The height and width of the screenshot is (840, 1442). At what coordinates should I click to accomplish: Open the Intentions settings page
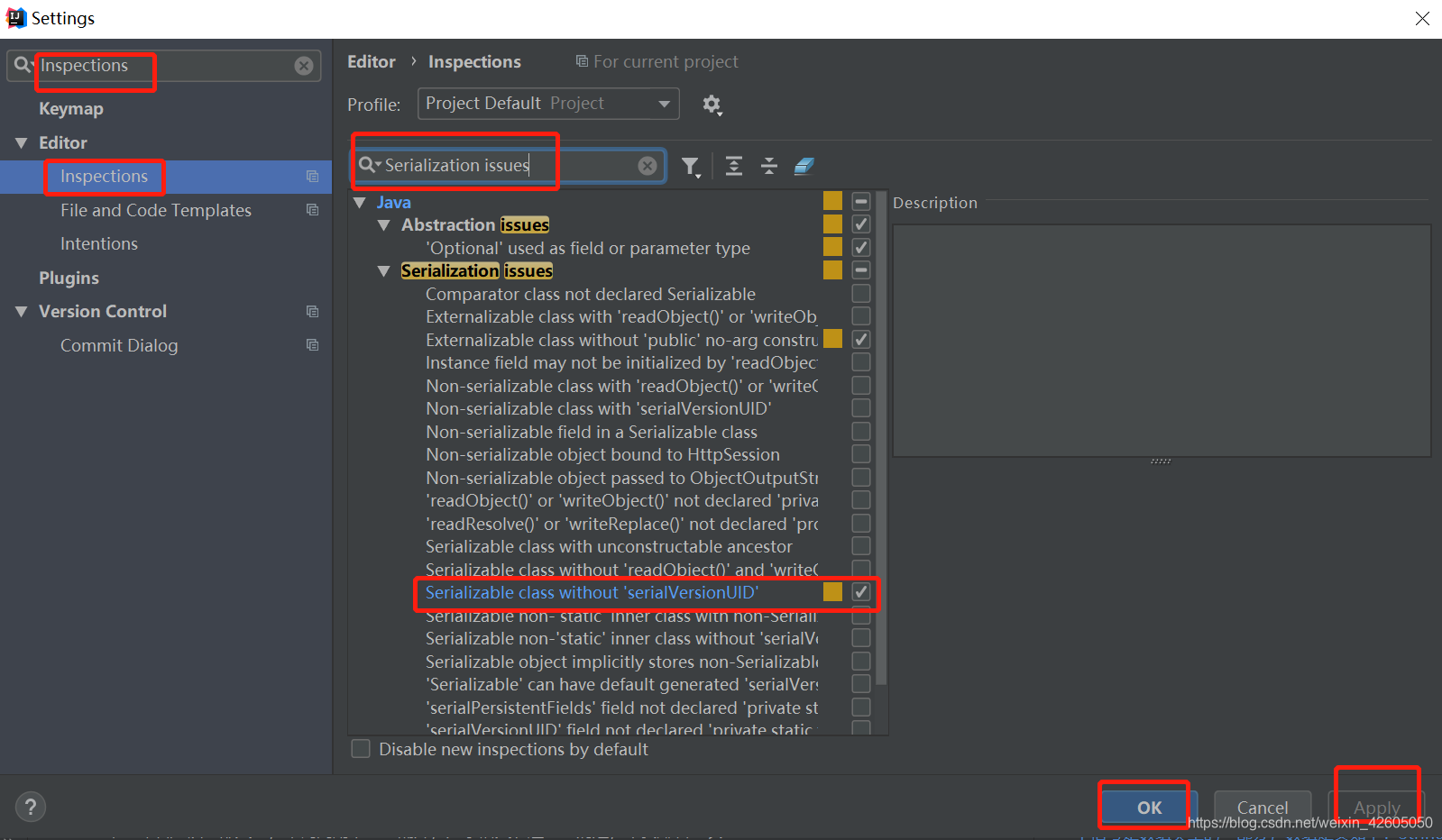coord(99,243)
